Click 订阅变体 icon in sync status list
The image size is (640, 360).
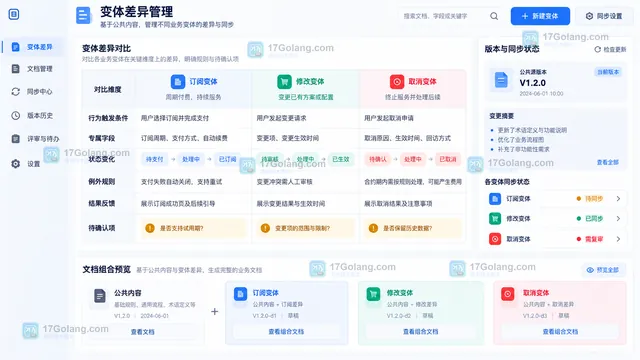click(x=495, y=199)
